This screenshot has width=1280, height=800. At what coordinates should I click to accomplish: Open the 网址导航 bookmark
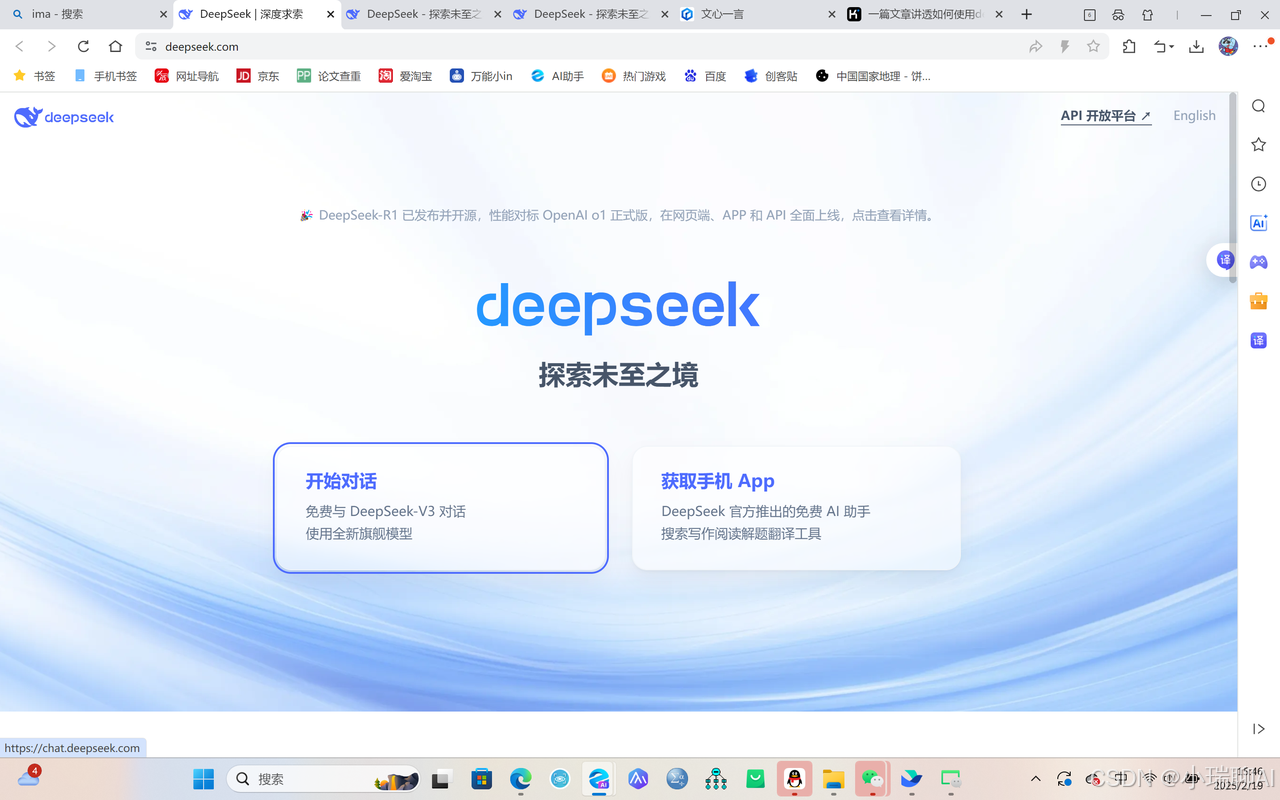coord(187,76)
